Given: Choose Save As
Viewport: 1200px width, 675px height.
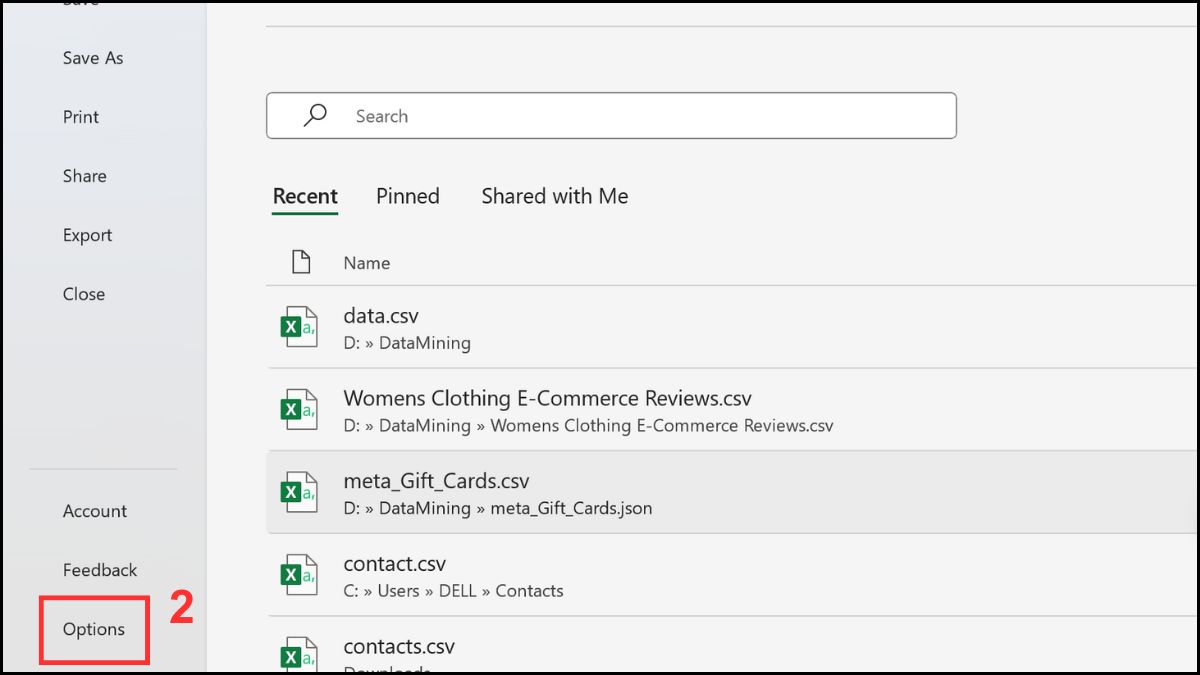Looking at the screenshot, I should point(92,57).
